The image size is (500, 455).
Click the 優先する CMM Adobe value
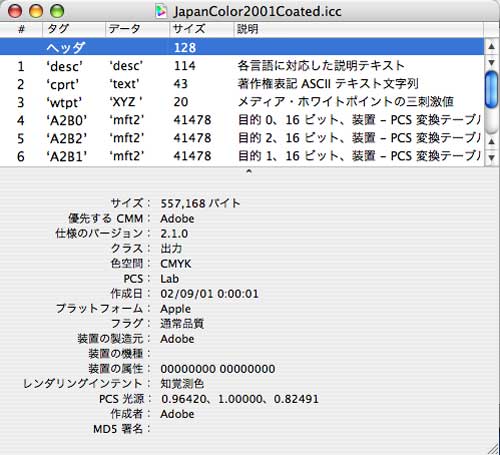tap(177, 219)
